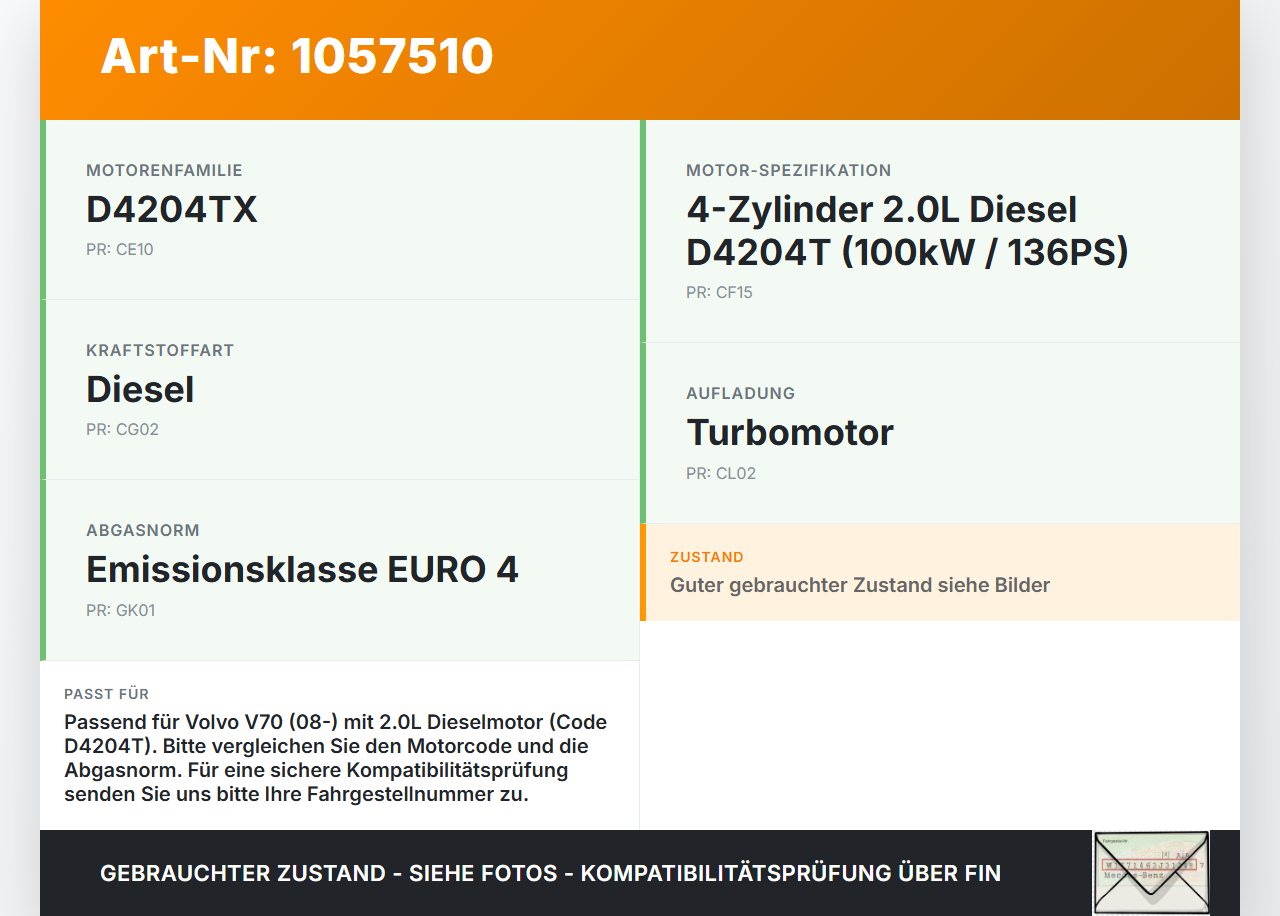The image size is (1280, 916).
Task: Click the ZUSTAND label
Action: (x=707, y=557)
